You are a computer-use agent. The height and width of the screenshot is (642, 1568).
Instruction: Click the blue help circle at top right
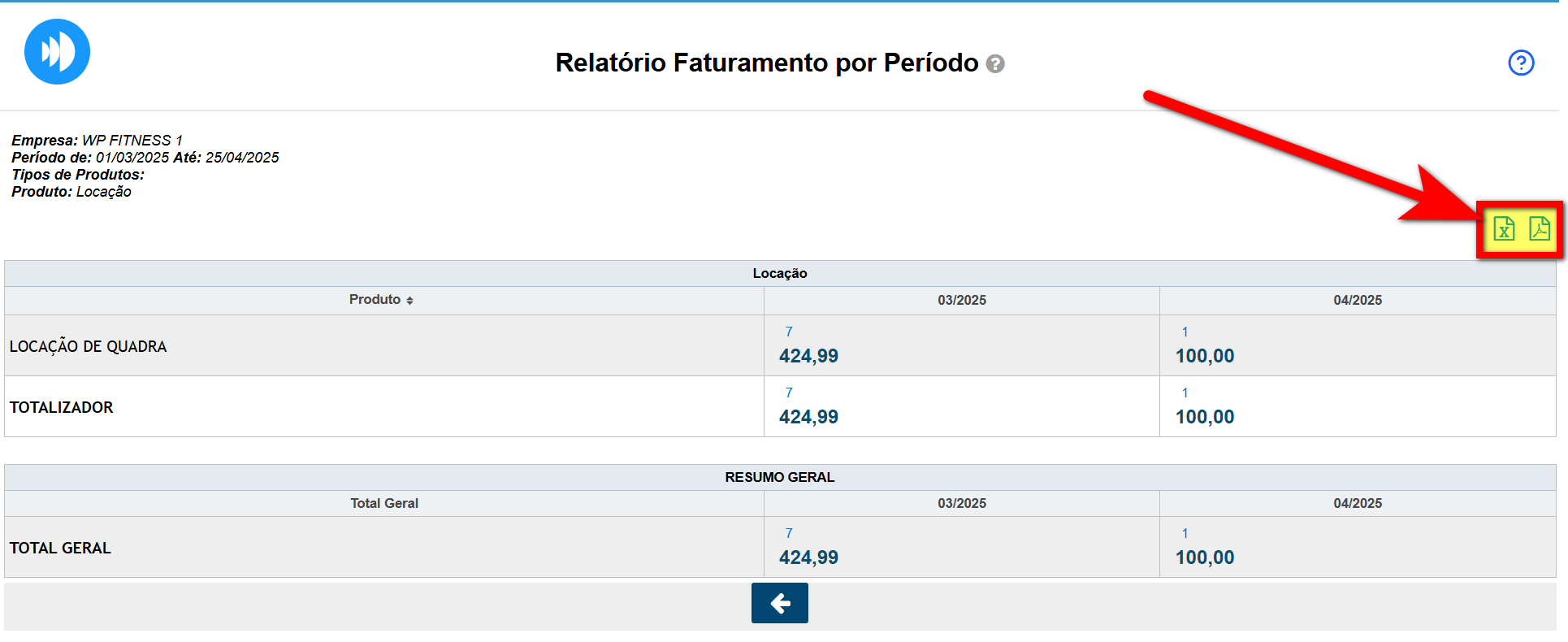[x=1521, y=63]
